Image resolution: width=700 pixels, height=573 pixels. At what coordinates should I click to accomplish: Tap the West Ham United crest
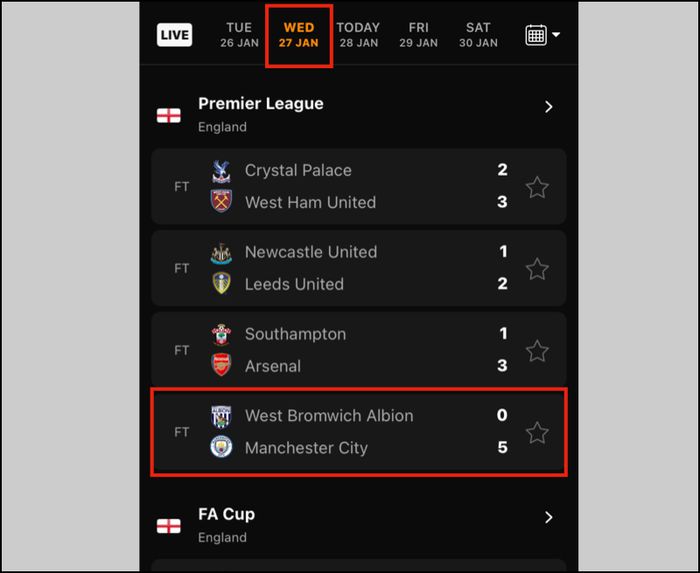click(221, 201)
